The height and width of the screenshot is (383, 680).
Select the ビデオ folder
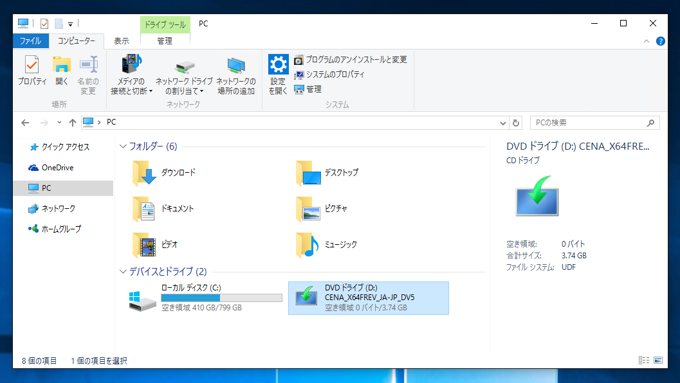(x=155, y=245)
